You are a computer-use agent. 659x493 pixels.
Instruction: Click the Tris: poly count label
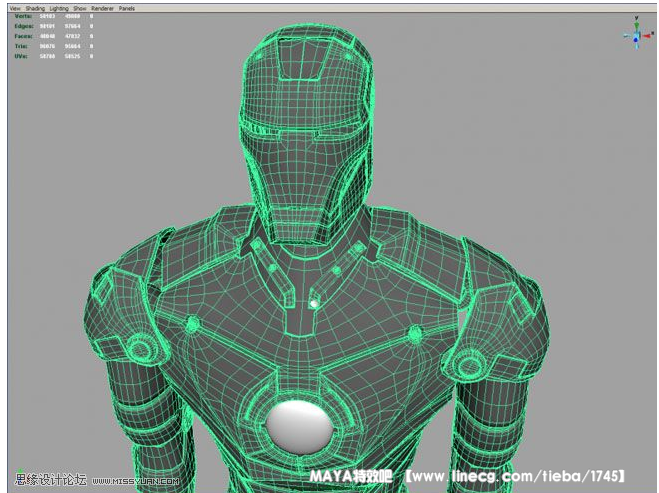point(21,46)
